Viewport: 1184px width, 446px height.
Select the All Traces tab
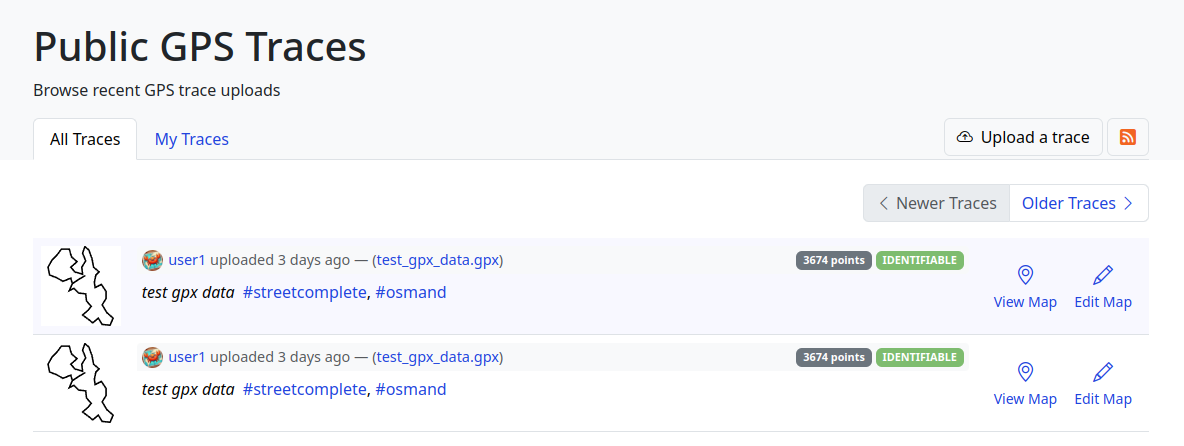(x=85, y=139)
